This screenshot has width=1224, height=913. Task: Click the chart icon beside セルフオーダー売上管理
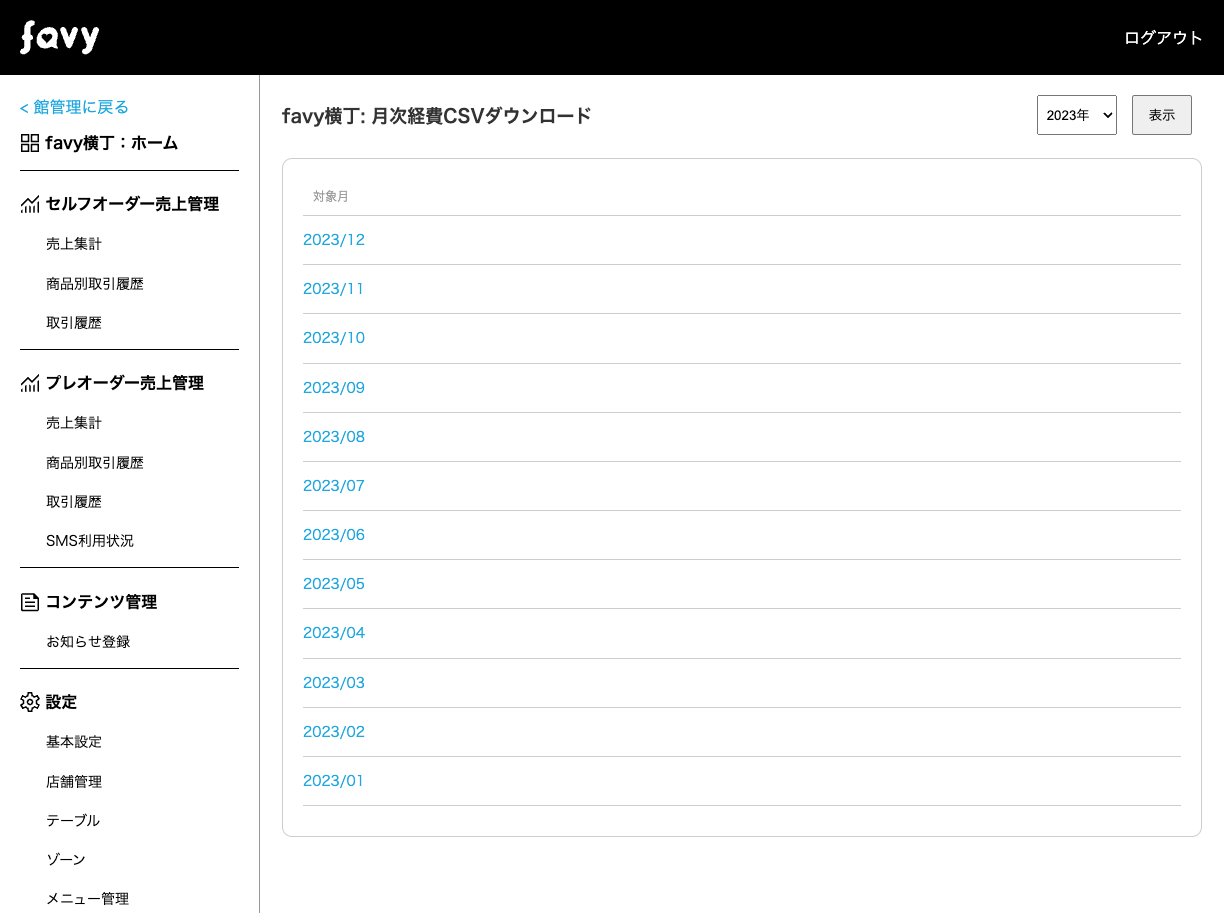point(30,204)
